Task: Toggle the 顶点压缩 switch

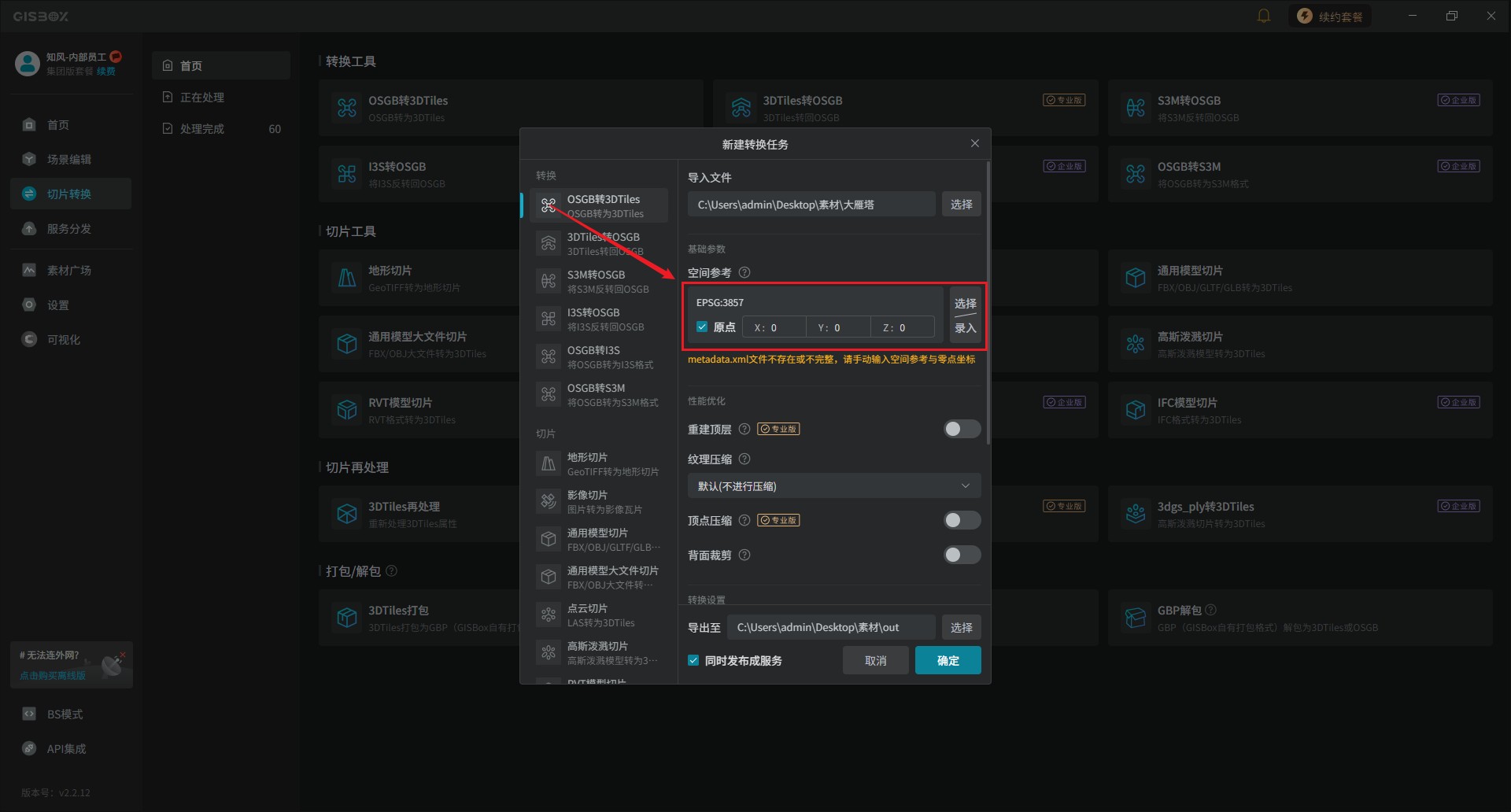Action: [962, 521]
